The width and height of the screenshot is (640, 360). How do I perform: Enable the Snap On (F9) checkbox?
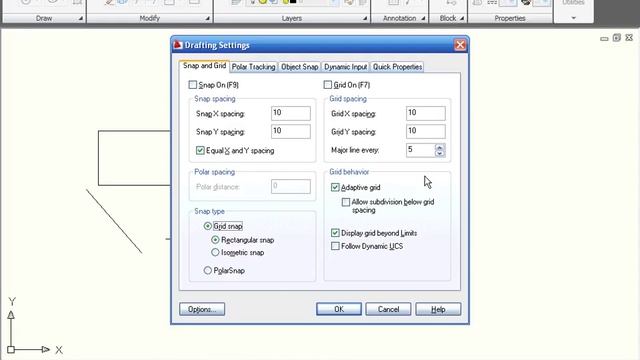(x=193, y=85)
